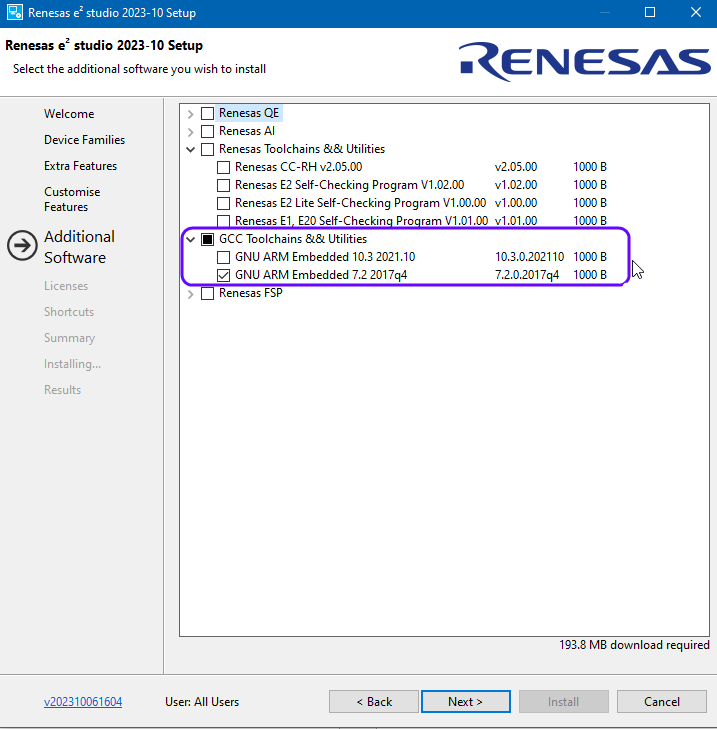Image resolution: width=717 pixels, height=729 pixels.
Task: Open the v202310061604 version link
Action: coord(83,702)
